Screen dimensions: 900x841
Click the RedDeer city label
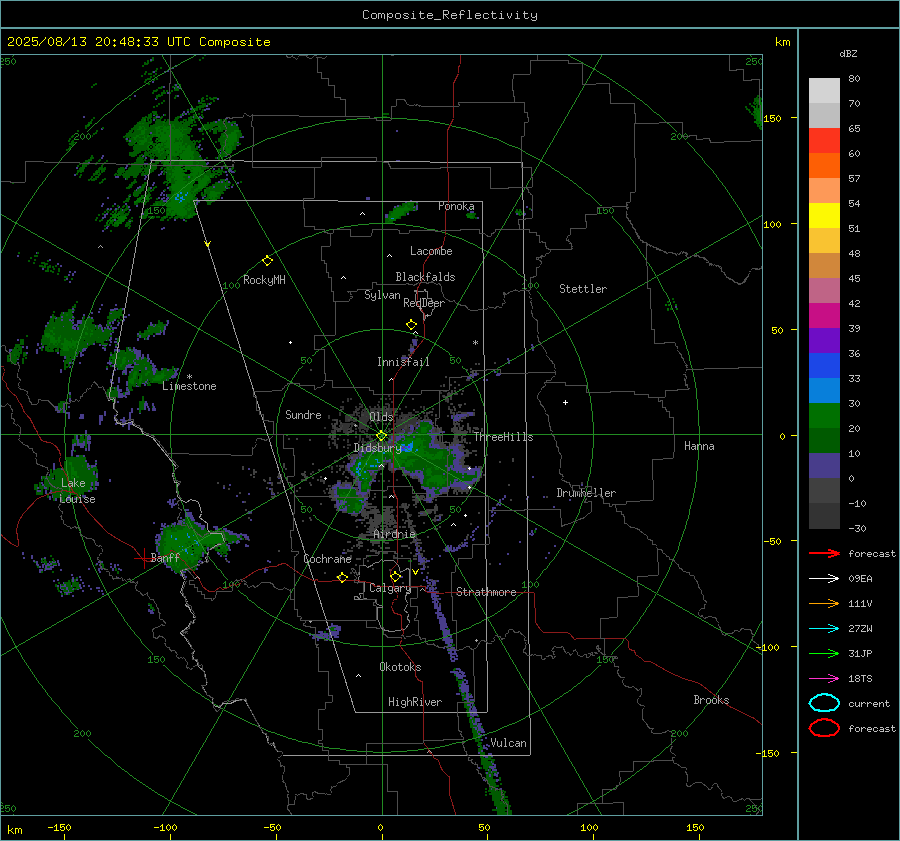coord(424,303)
